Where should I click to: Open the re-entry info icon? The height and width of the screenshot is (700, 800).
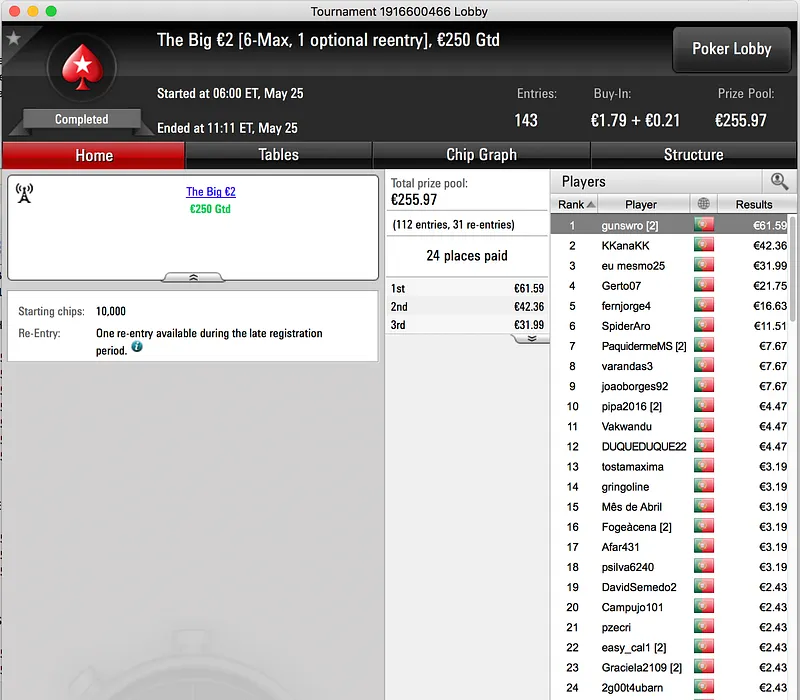137,347
